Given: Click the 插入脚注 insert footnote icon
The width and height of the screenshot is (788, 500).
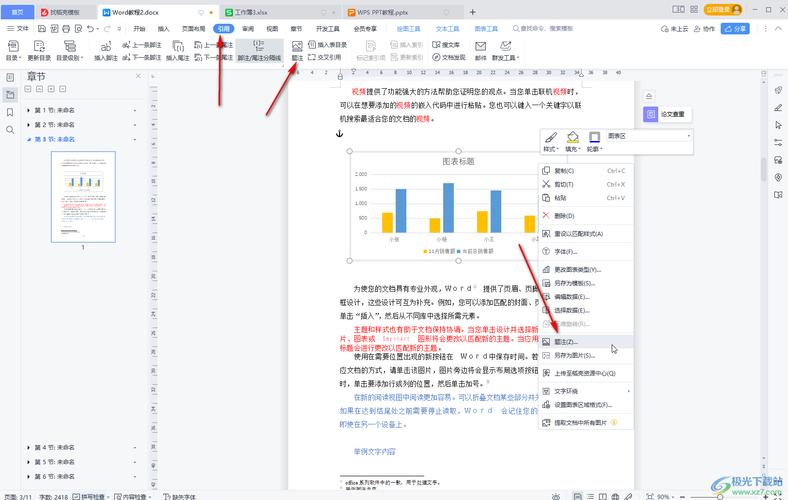Looking at the screenshot, I should (x=106, y=50).
